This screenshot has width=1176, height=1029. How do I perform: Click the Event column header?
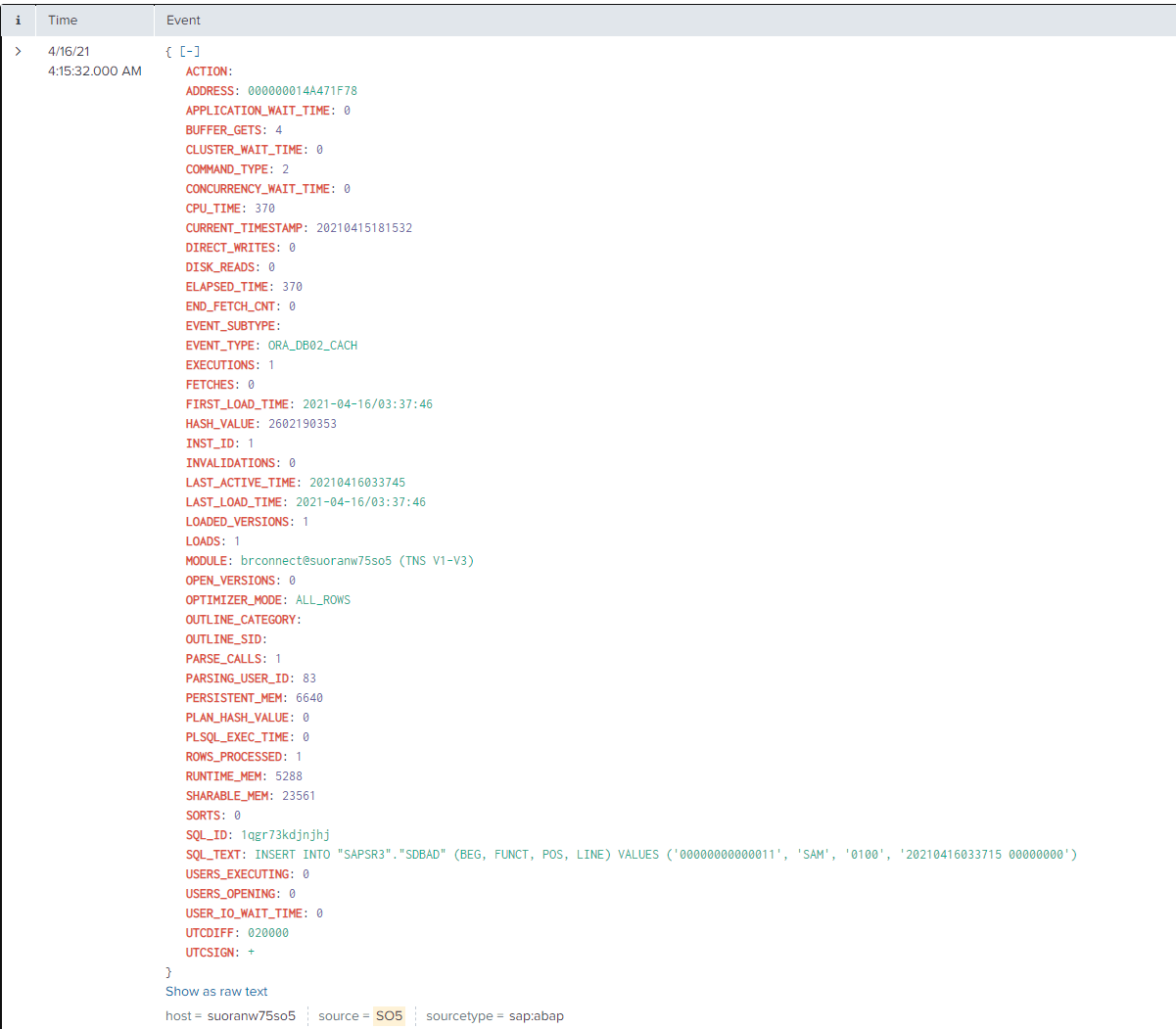click(182, 20)
